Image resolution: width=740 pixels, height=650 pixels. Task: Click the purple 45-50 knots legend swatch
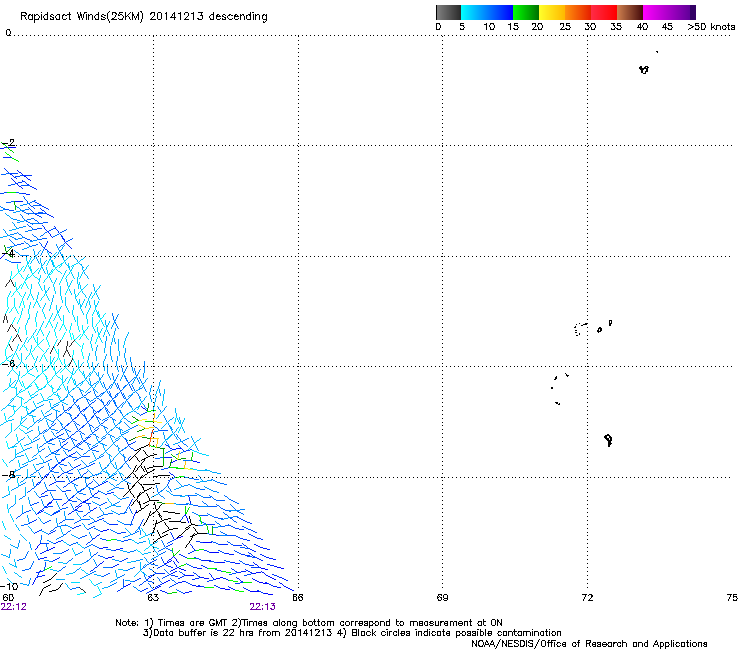(682, 12)
